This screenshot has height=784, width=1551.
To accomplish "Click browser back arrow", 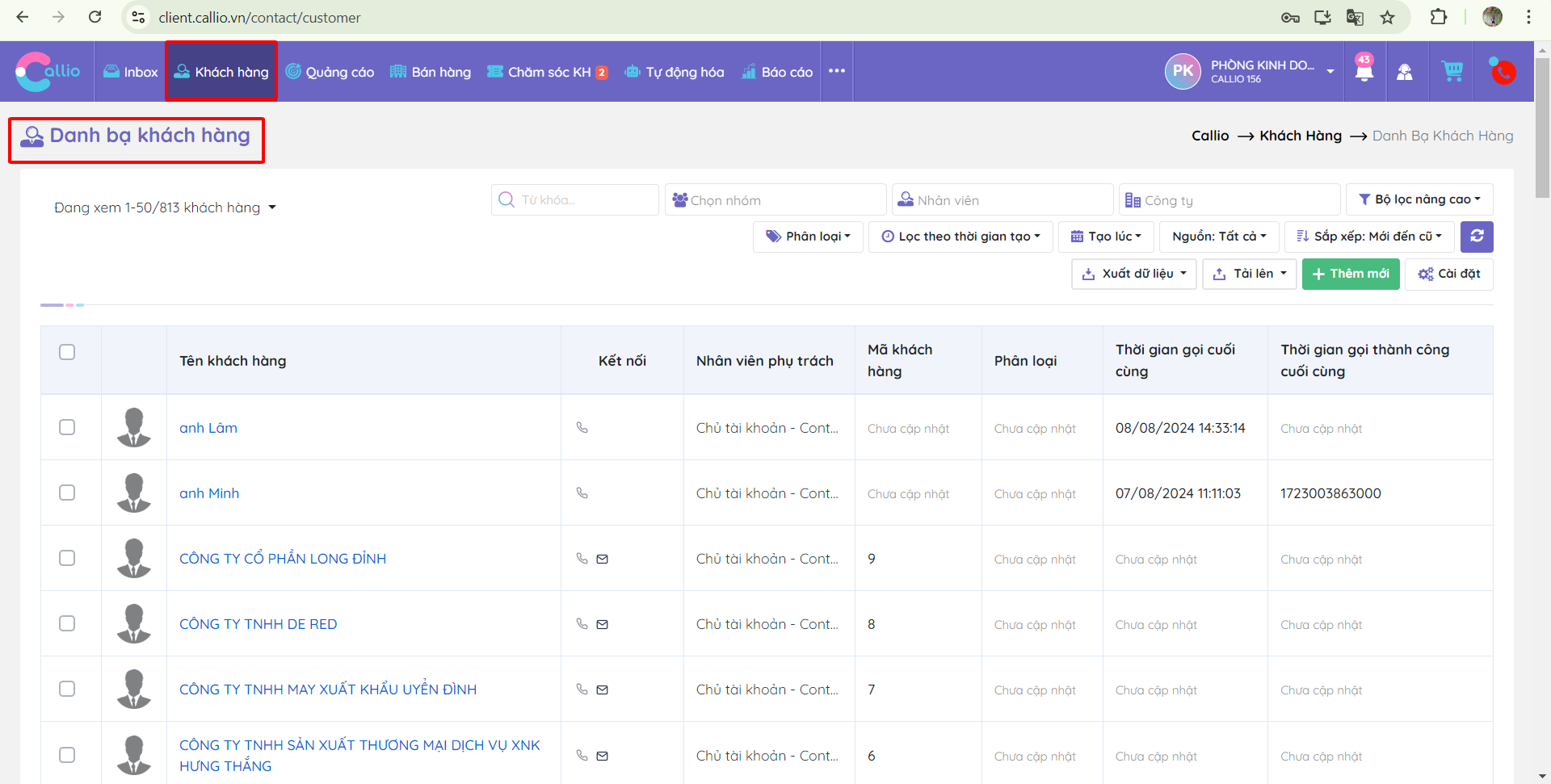I will (x=23, y=17).
